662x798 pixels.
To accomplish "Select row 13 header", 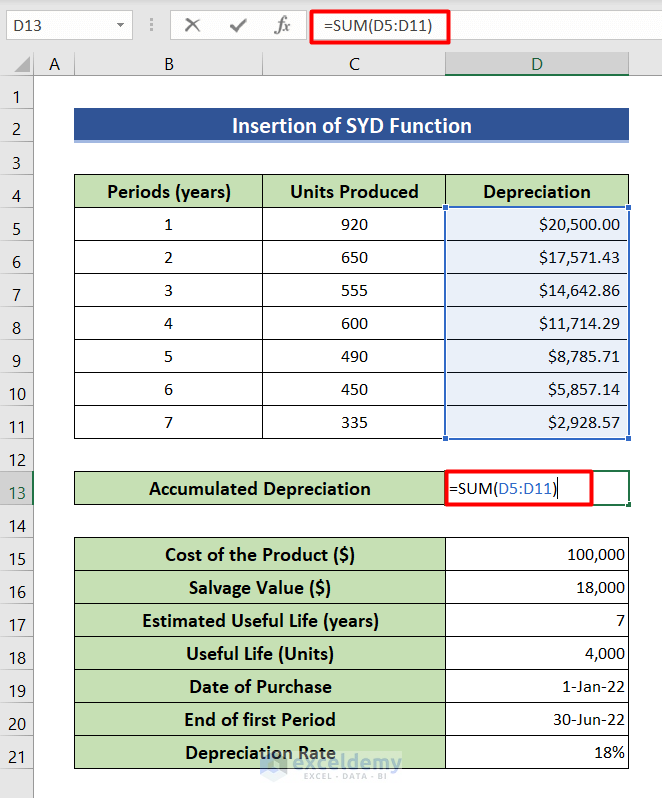I will tap(17, 490).
